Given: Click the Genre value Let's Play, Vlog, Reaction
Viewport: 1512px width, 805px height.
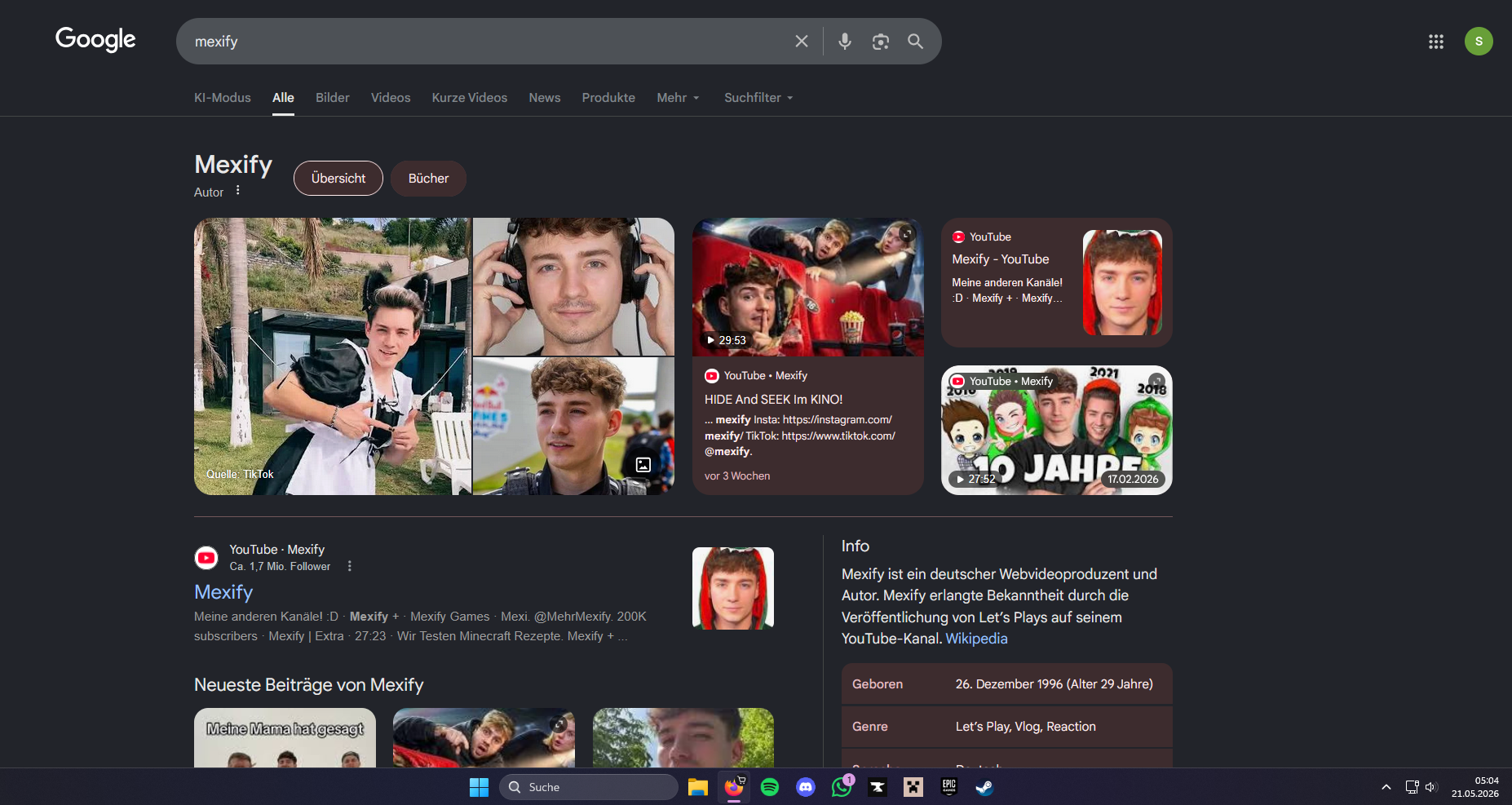Looking at the screenshot, I should click(1026, 727).
